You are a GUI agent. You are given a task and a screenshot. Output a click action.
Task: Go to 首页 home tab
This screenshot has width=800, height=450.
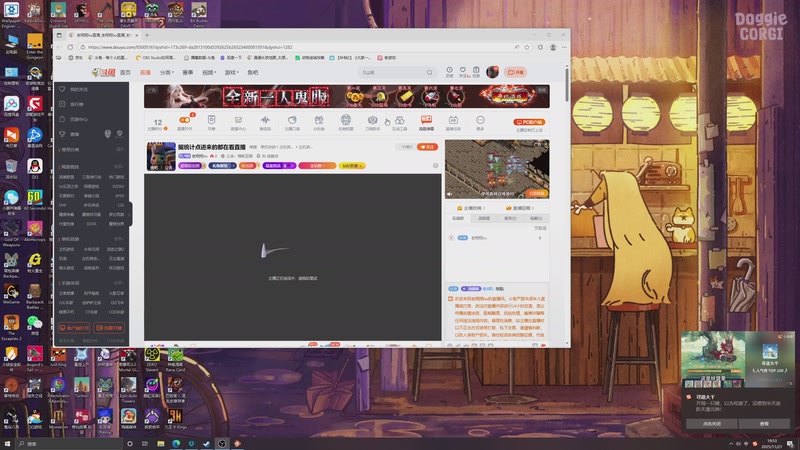point(125,72)
